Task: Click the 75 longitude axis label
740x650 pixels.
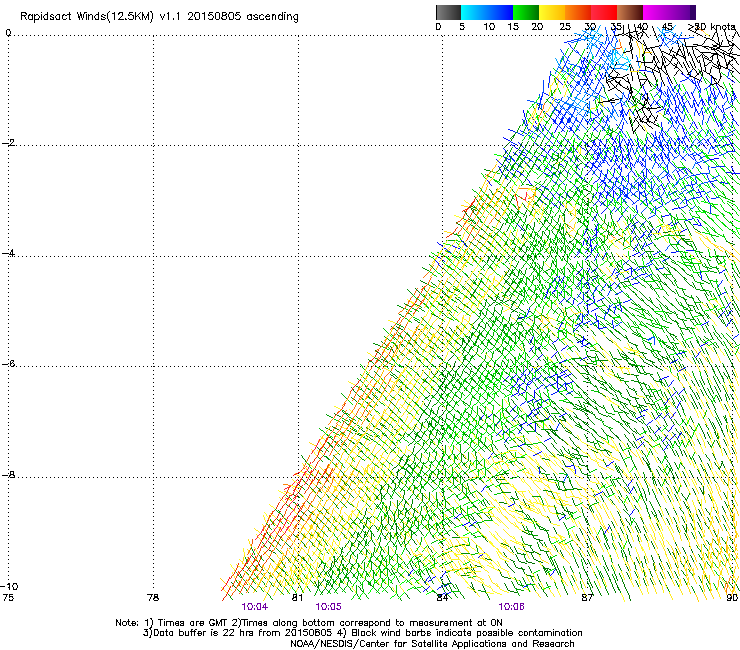Action: (8, 598)
